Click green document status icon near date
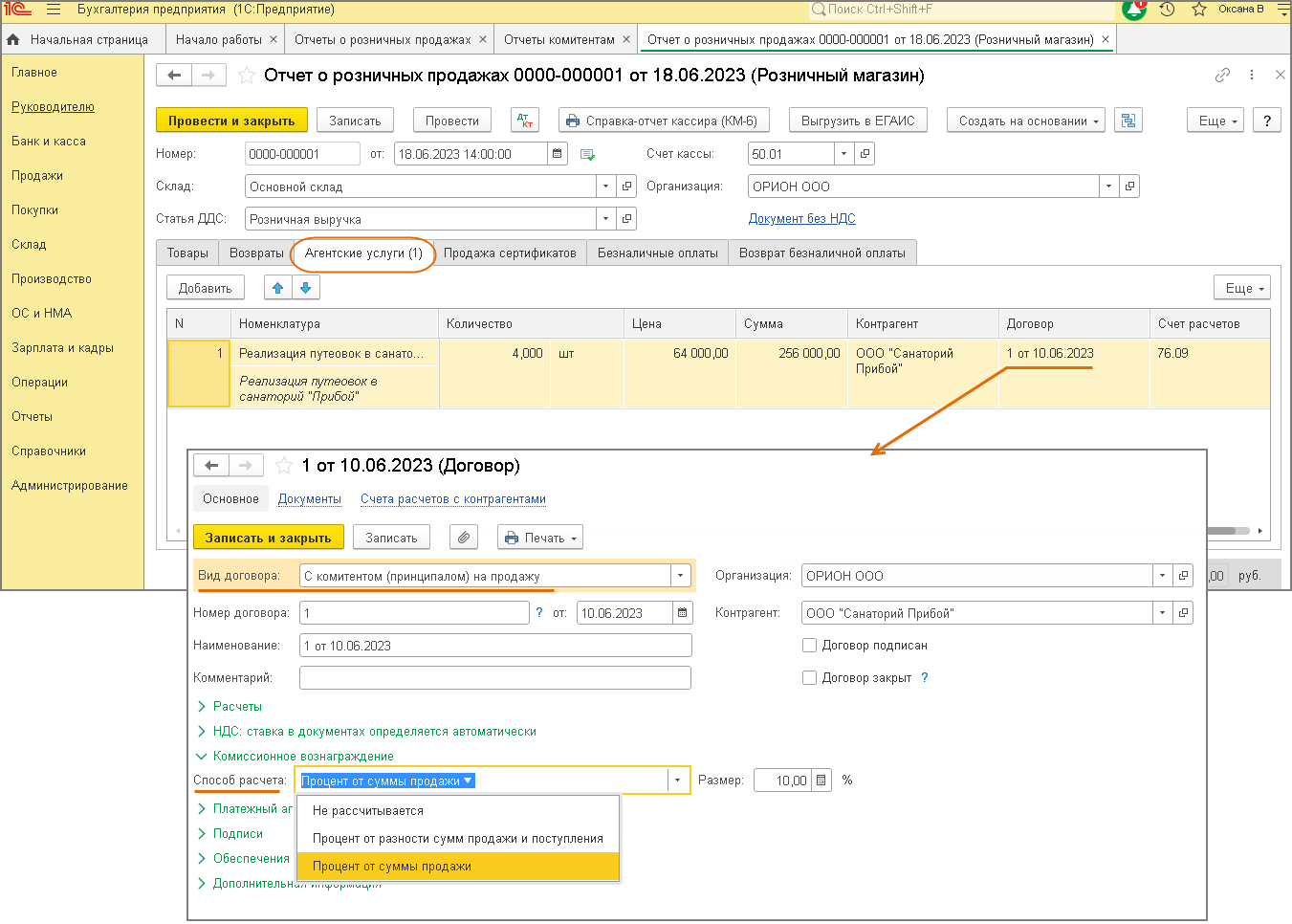This screenshot has width=1292, height=924. [587, 154]
